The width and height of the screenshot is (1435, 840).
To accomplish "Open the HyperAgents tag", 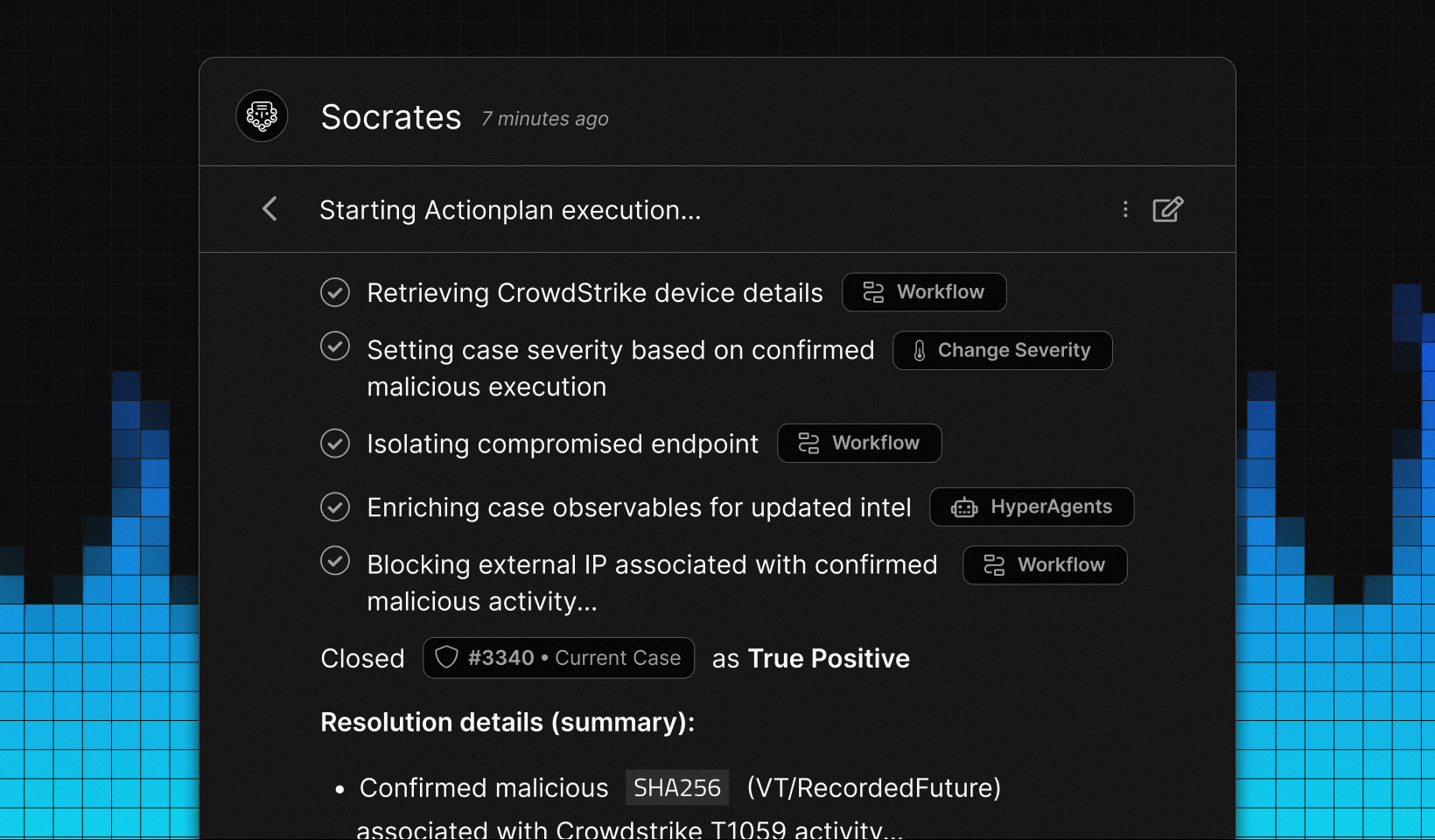I will click(1032, 507).
